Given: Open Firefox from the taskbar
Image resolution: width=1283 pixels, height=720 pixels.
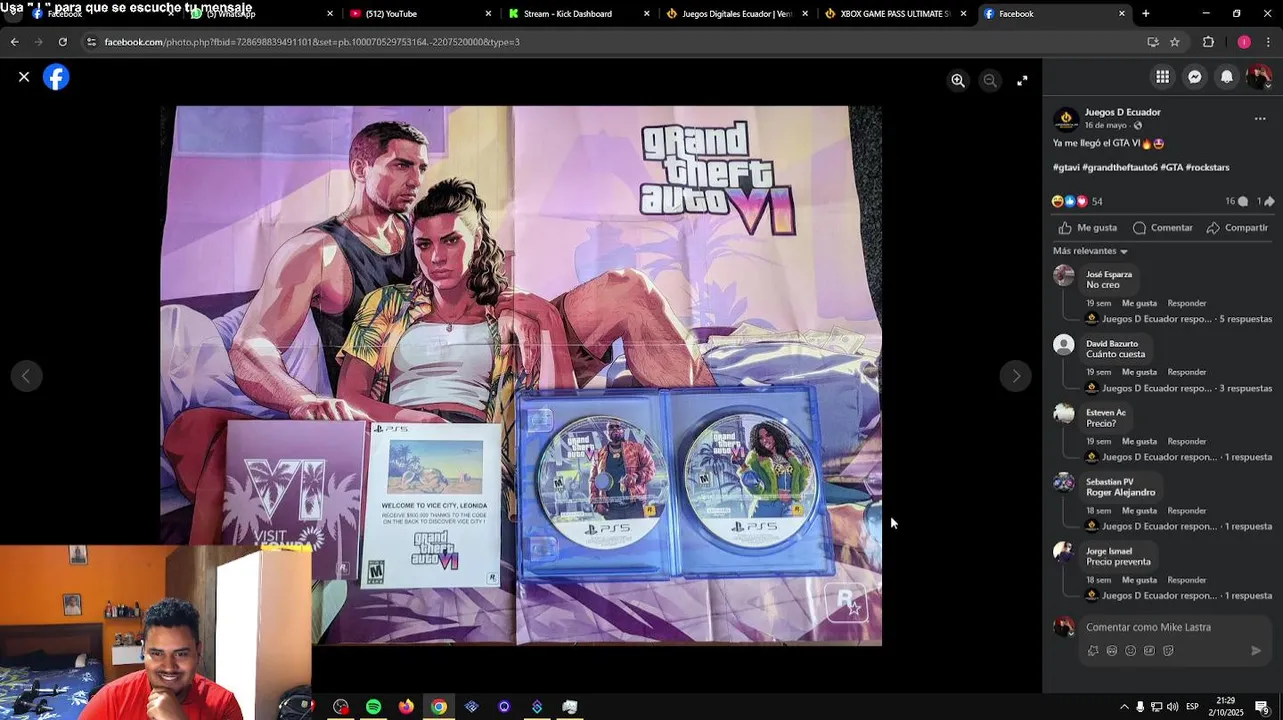Looking at the screenshot, I should [x=406, y=707].
